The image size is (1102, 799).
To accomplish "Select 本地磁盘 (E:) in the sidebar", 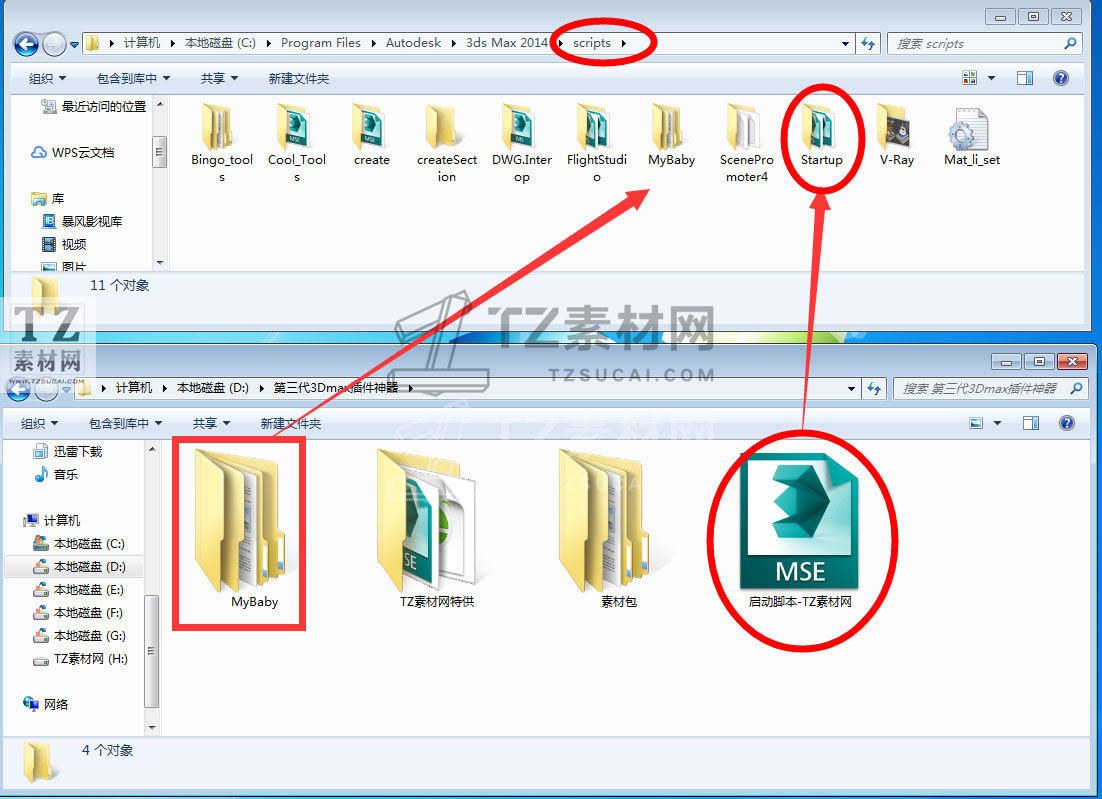I will 79,590.
